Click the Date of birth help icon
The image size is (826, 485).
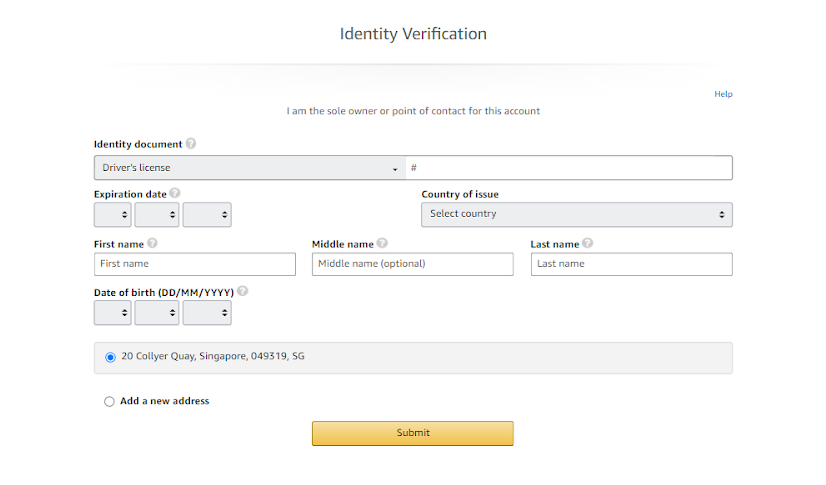[x=242, y=291]
